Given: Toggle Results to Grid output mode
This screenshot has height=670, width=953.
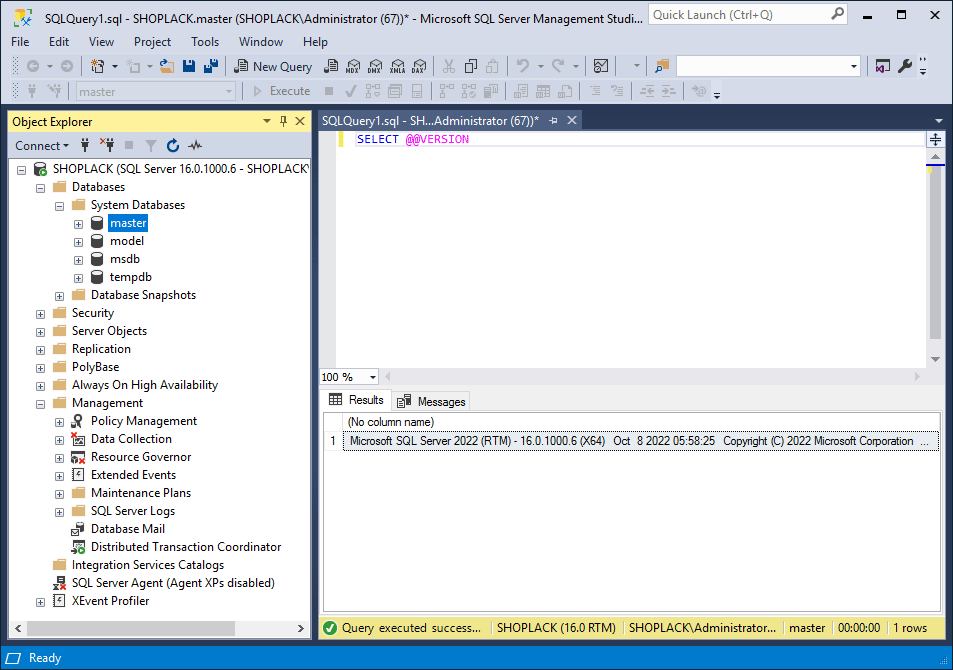Looking at the screenshot, I should 543,91.
